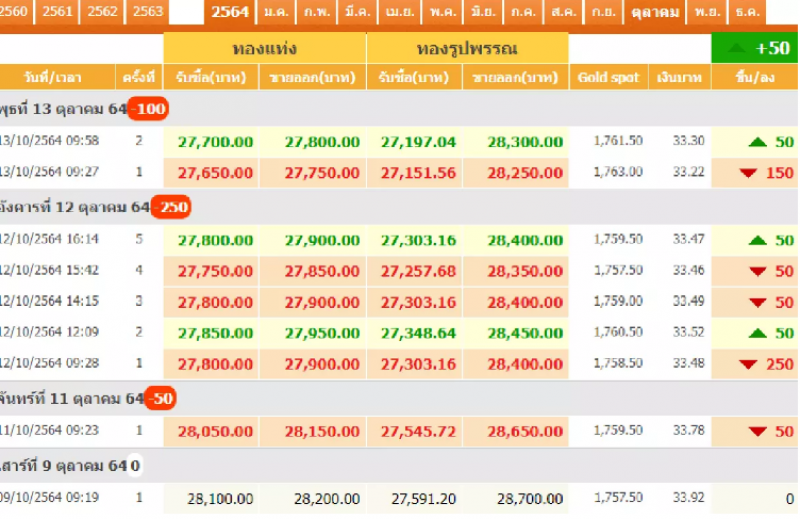Click red down arrow in 11/10/2564 09:23 row
Screen dimensions: 800x519
[x=758, y=432]
